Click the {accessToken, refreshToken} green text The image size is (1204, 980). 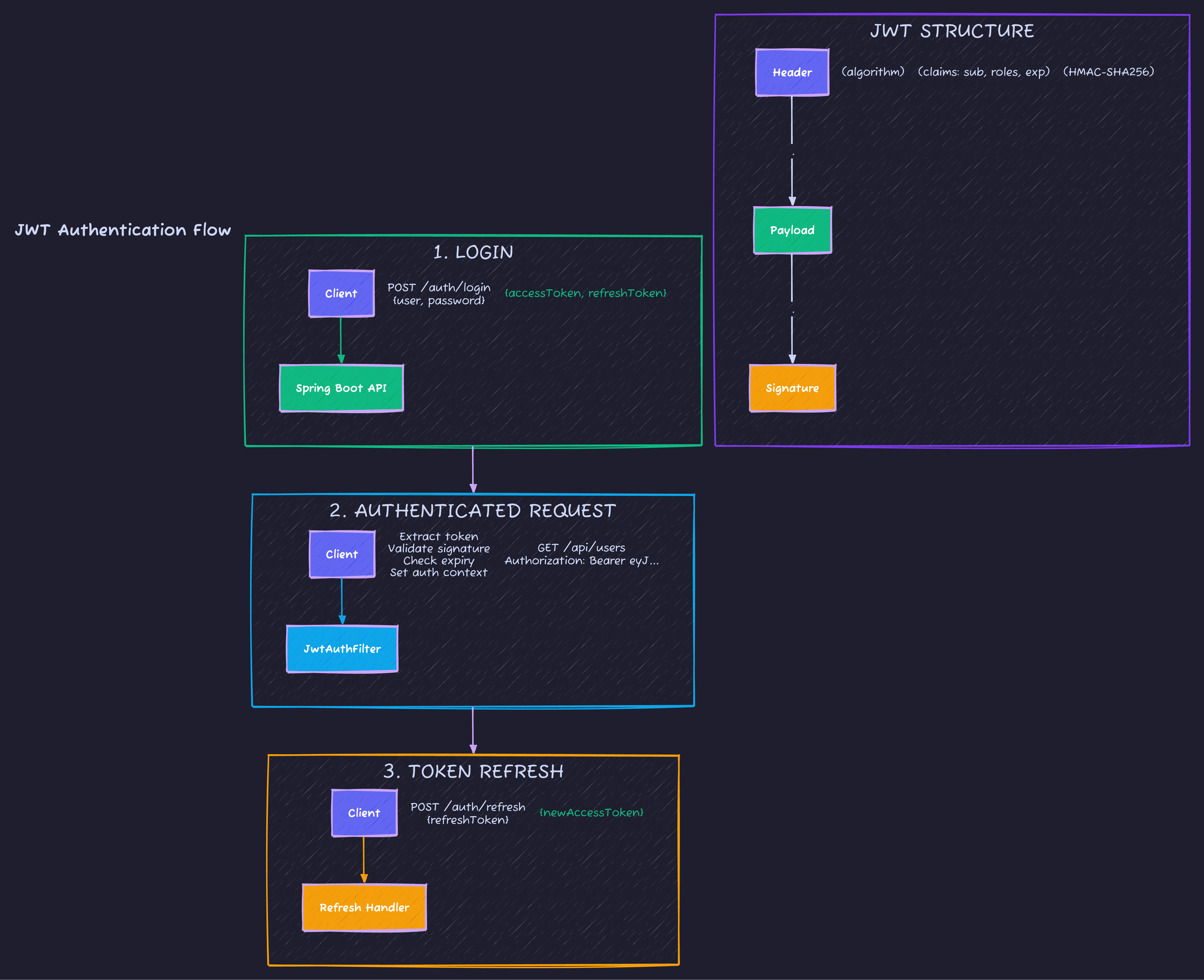click(x=587, y=293)
